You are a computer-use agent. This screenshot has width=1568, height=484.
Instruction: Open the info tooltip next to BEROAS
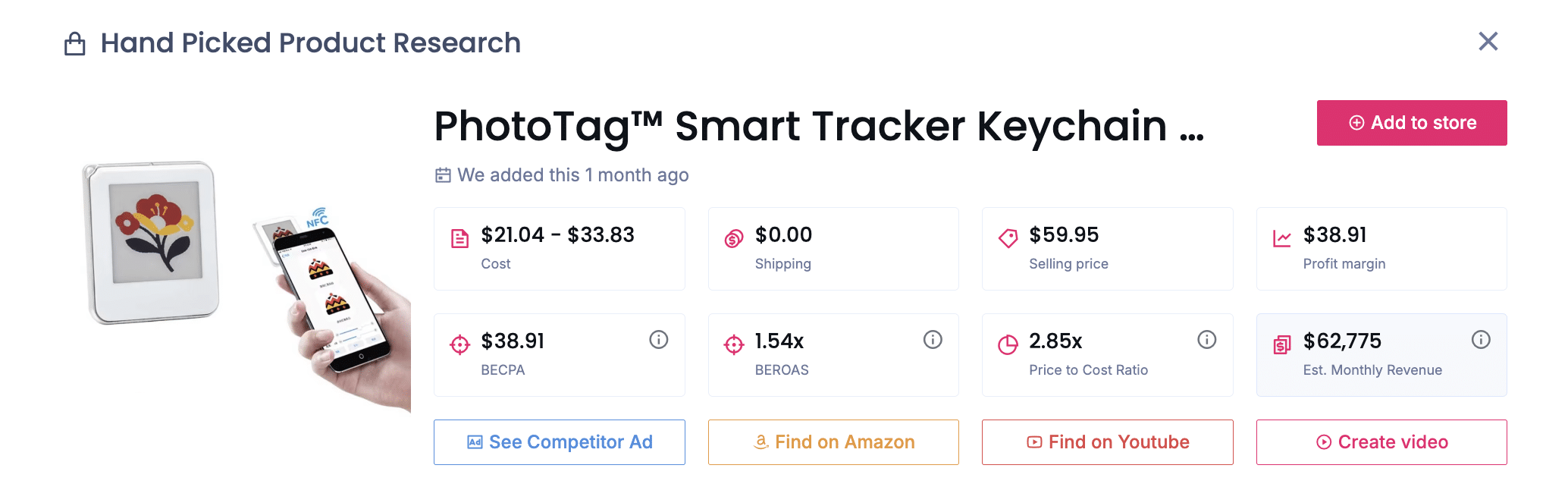tap(933, 340)
